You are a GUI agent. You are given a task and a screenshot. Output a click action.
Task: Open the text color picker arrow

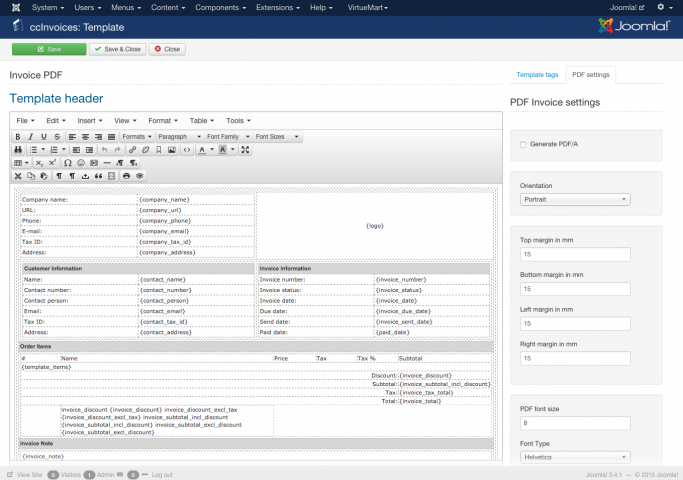point(212,149)
